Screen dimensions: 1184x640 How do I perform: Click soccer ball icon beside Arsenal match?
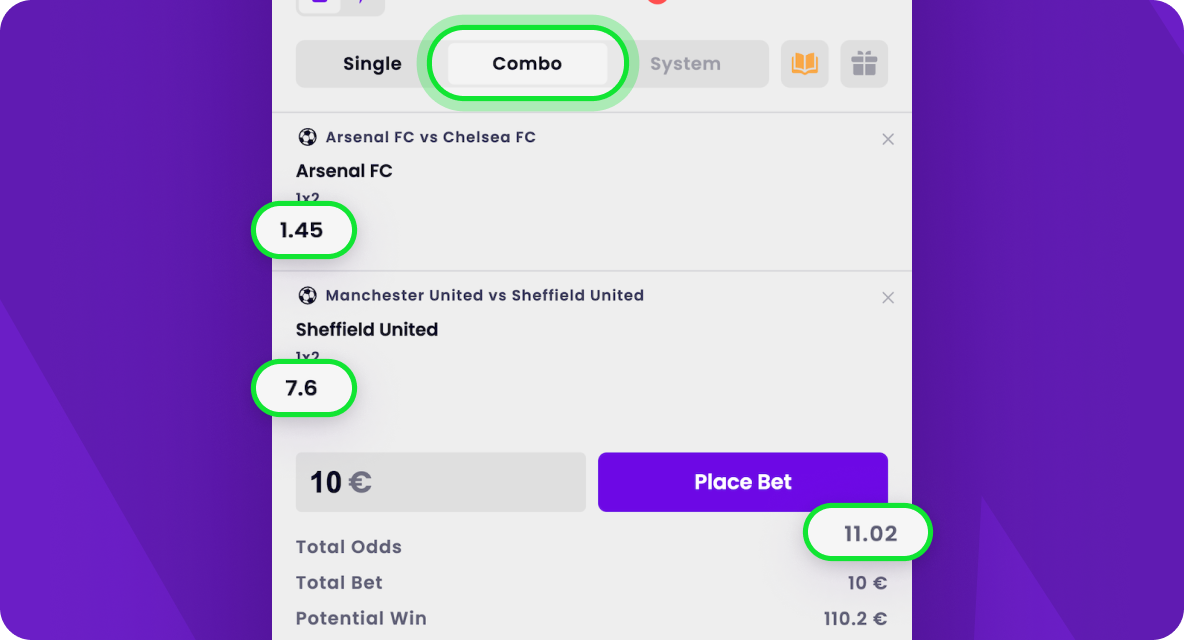pos(307,137)
